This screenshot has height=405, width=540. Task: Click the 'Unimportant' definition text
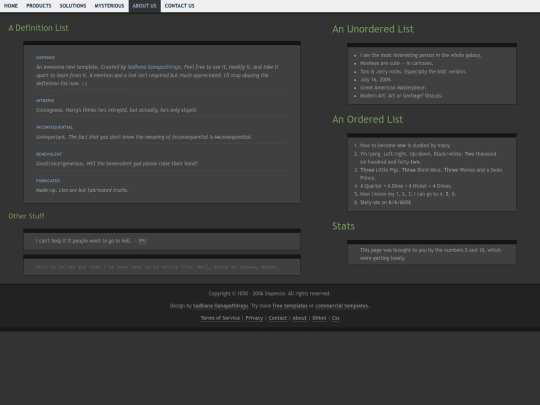144,137
